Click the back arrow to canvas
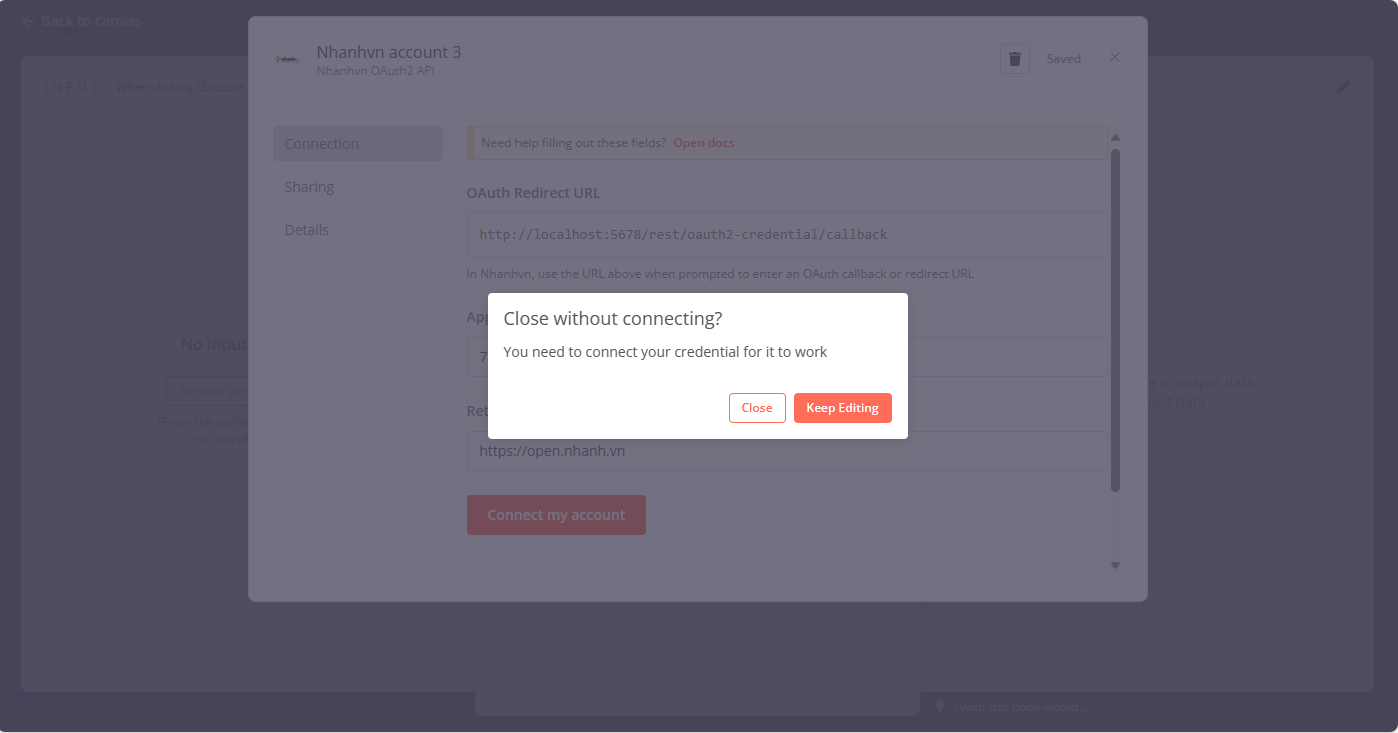 click(x=28, y=21)
